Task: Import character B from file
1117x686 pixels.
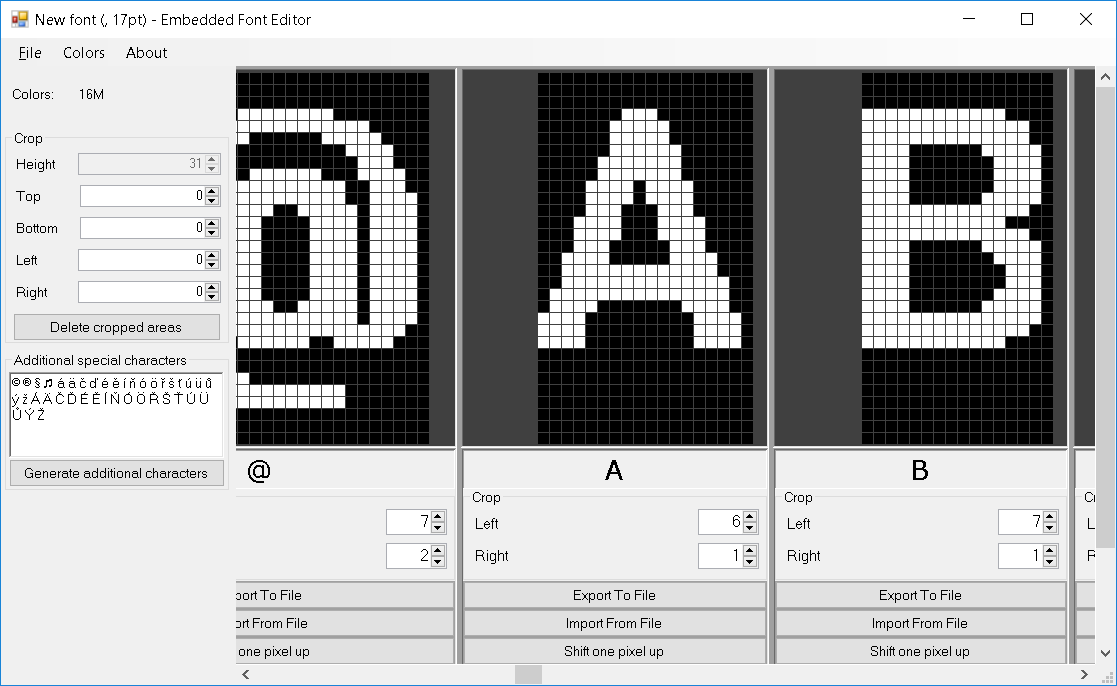Action: tap(919, 623)
